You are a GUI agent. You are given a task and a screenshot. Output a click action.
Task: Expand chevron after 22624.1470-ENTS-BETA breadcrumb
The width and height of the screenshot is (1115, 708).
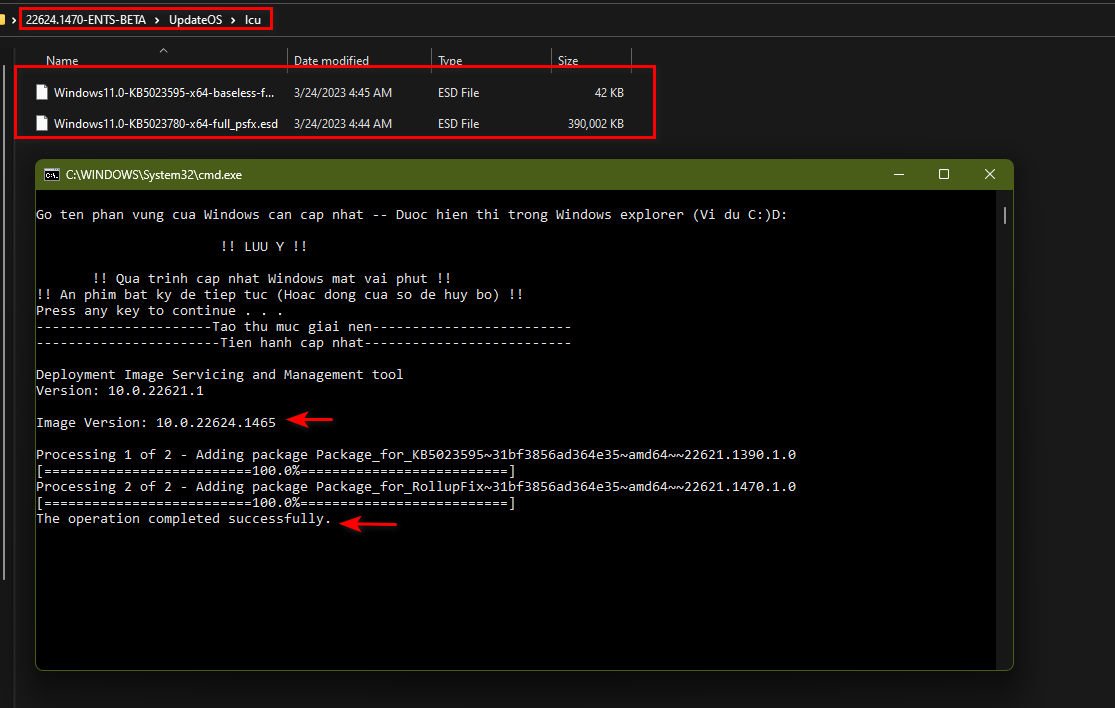click(x=157, y=20)
